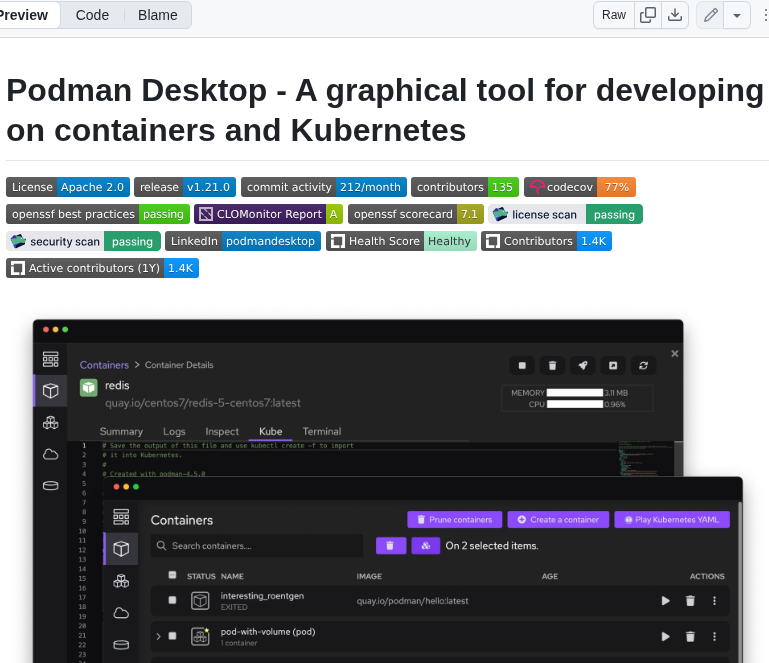
Task: Open the contributors 135 badge
Action: (x=465, y=187)
